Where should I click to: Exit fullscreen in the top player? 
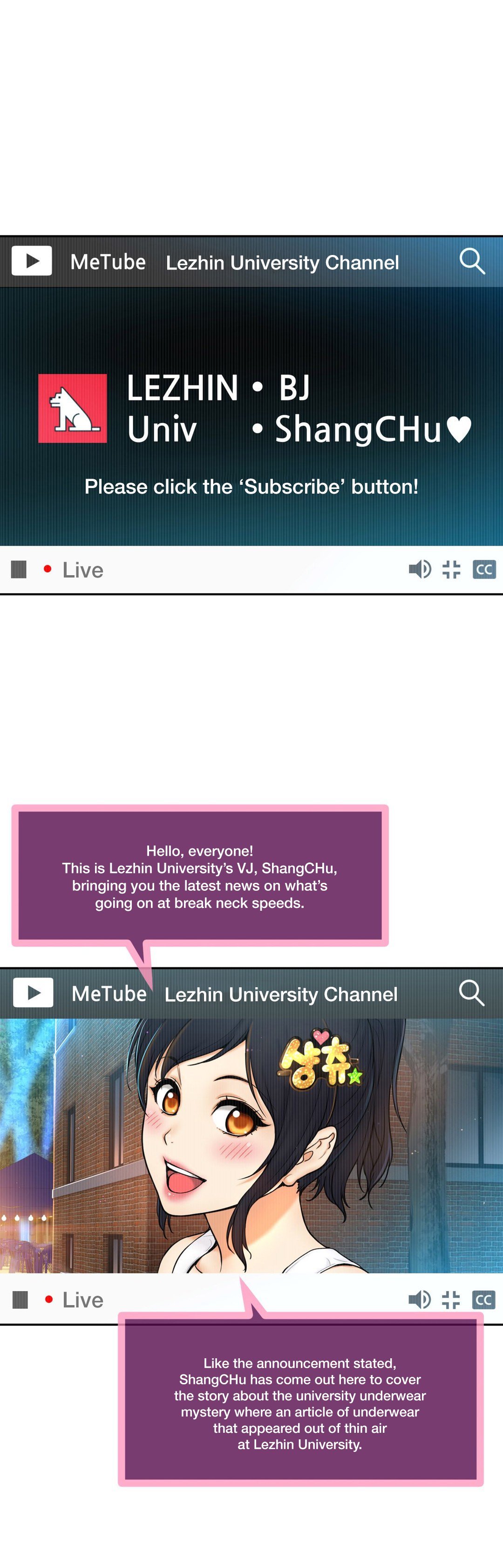coord(451,569)
